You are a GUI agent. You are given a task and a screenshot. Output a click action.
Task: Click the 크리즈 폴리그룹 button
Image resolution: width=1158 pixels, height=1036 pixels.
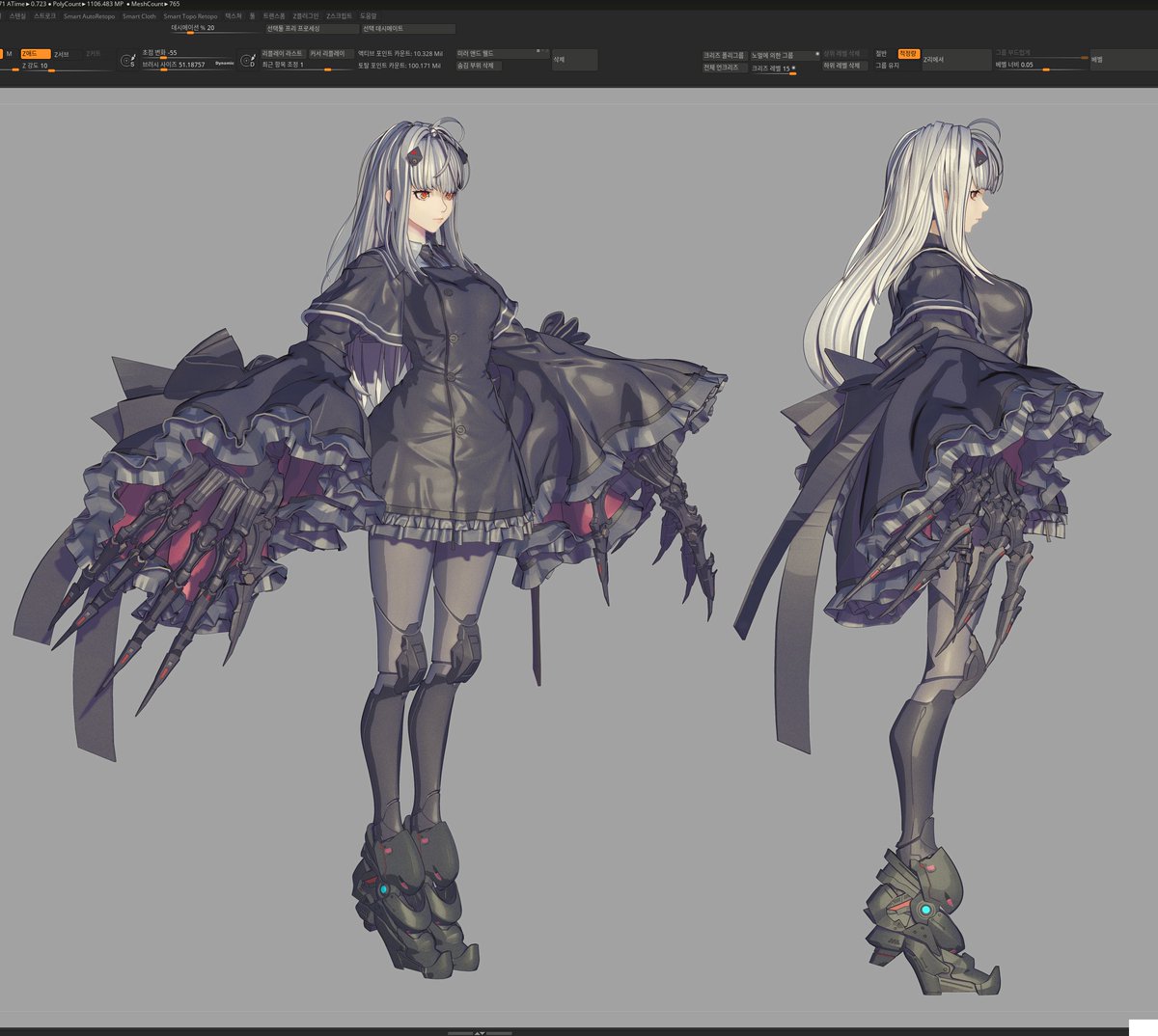coord(725,56)
